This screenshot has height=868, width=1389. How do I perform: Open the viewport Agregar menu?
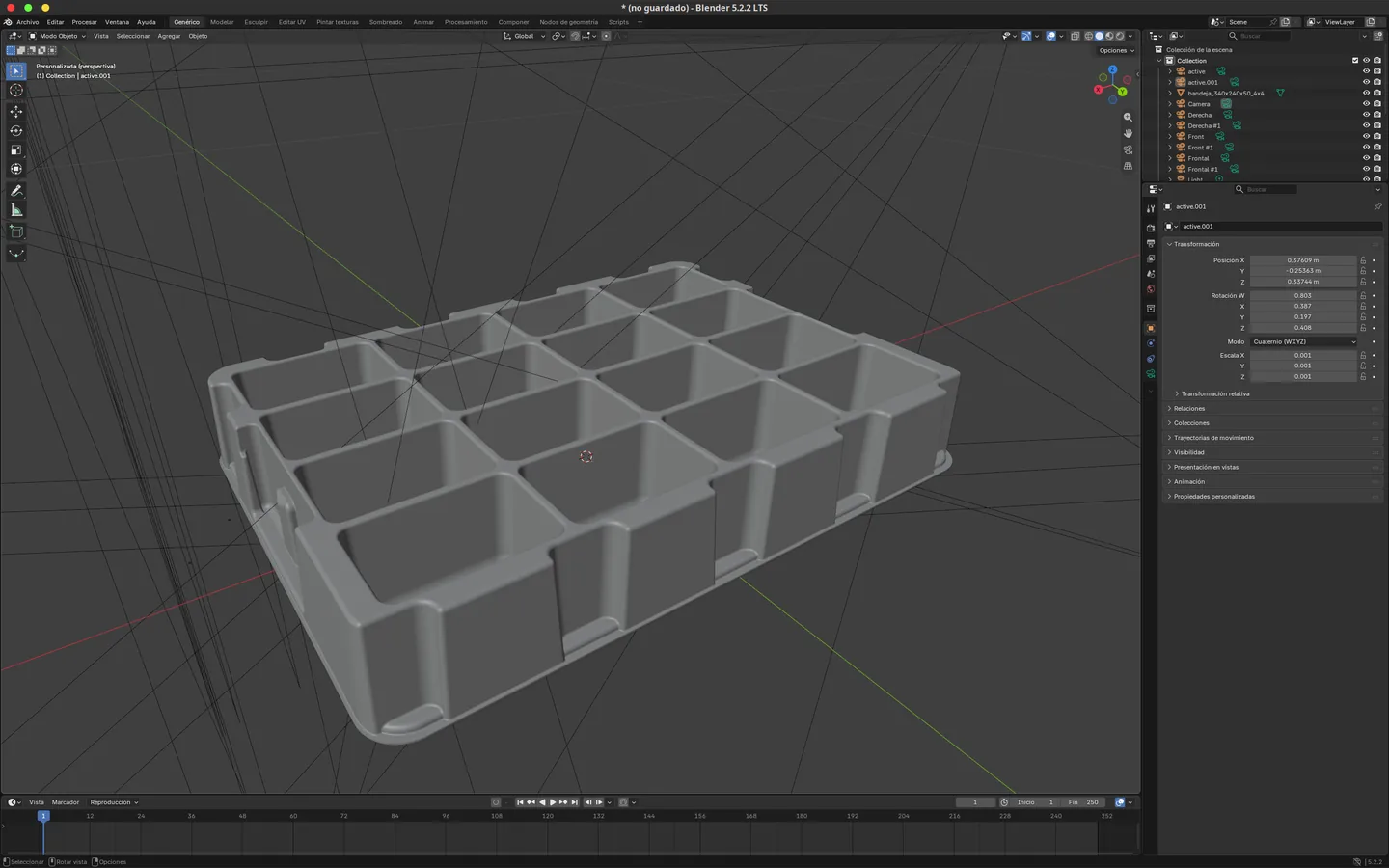point(169,36)
